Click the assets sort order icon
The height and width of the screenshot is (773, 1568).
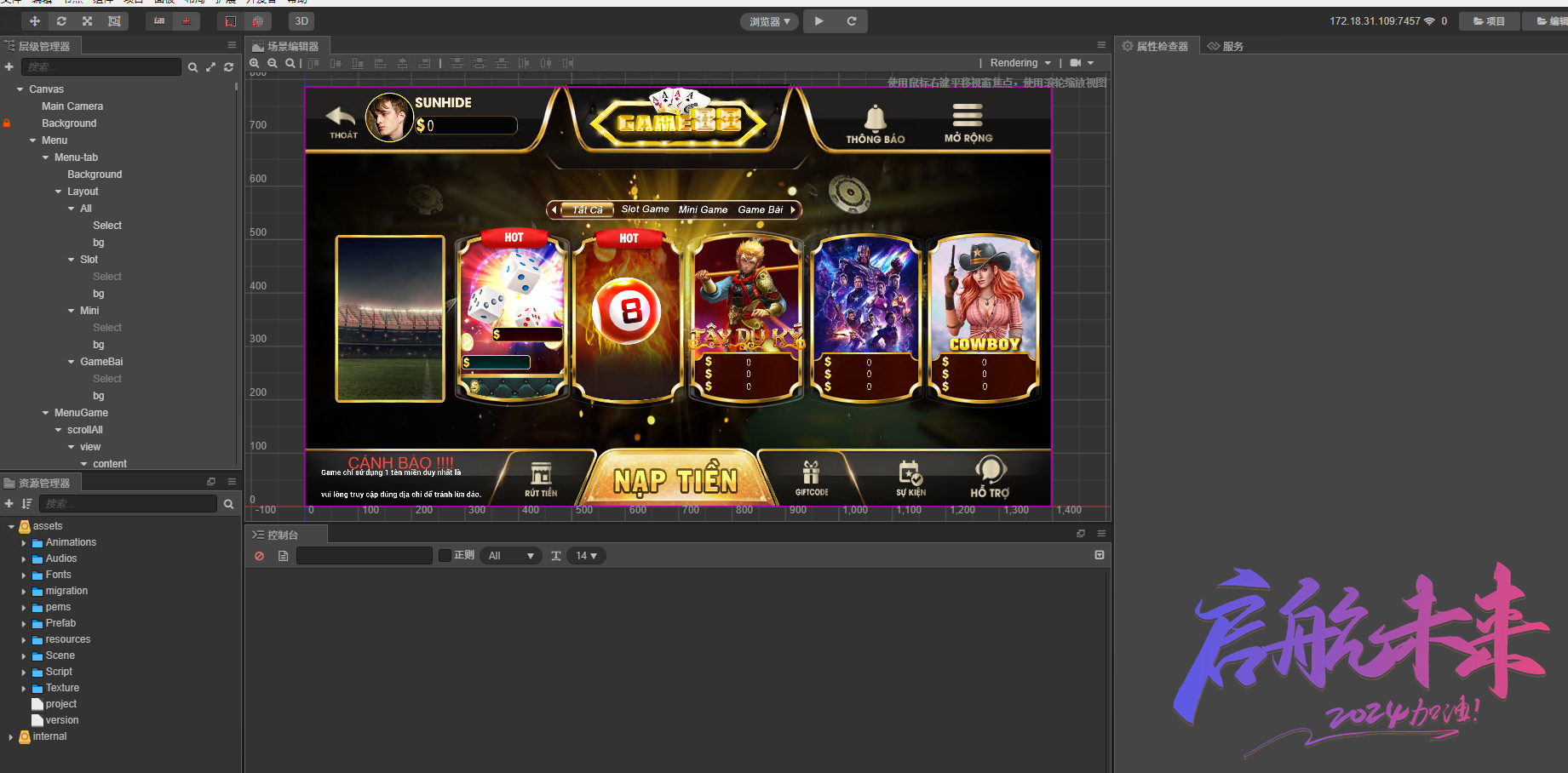tap(27, 504)
